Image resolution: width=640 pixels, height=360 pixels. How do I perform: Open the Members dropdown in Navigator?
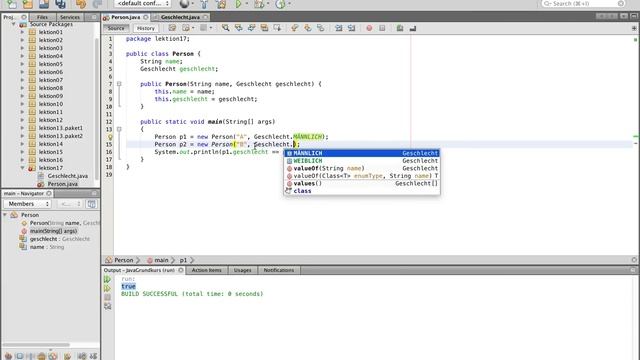click(x=27, y=204)
